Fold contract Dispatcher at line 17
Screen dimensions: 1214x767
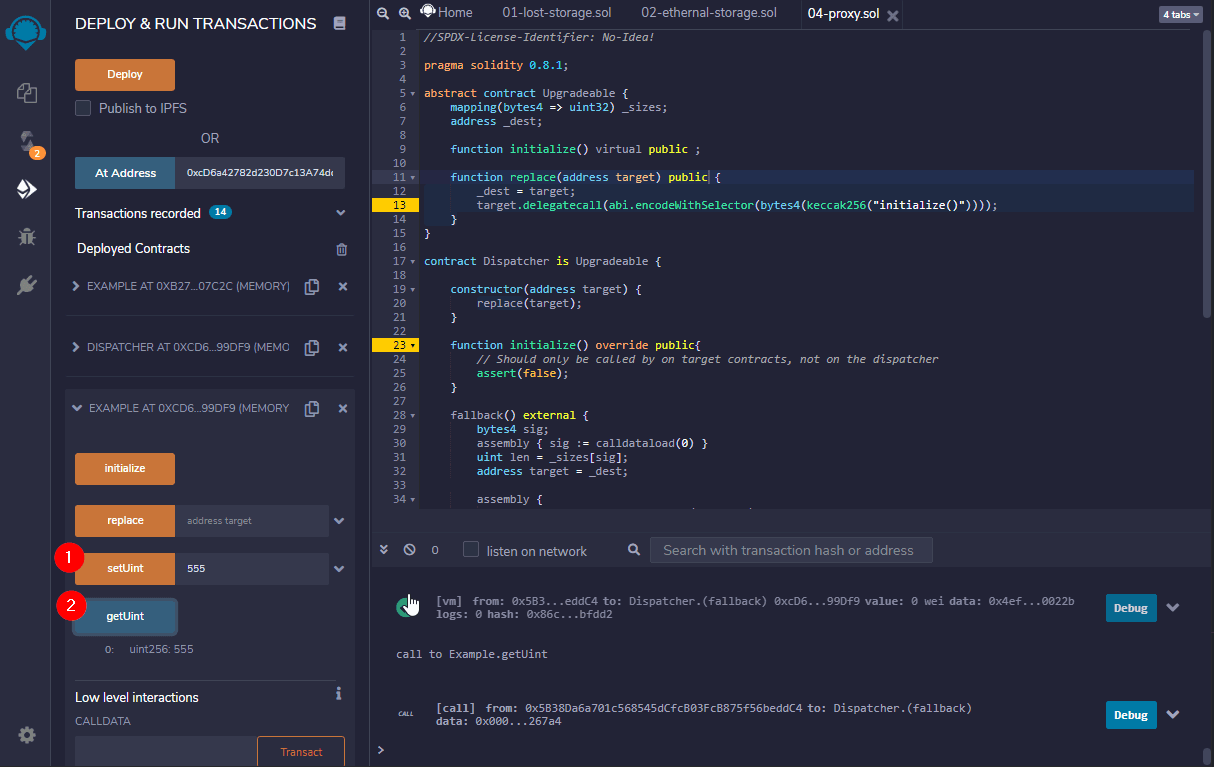pos(413,261)
